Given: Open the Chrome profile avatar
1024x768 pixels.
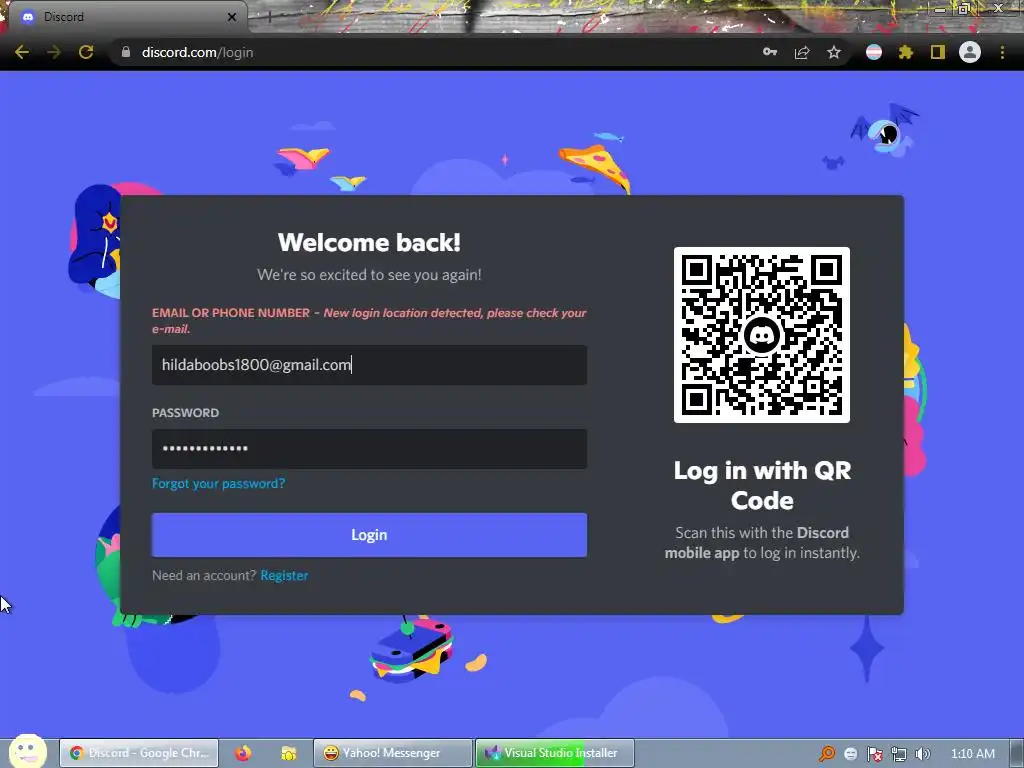Looking at the screenshot, I should 970,52.
